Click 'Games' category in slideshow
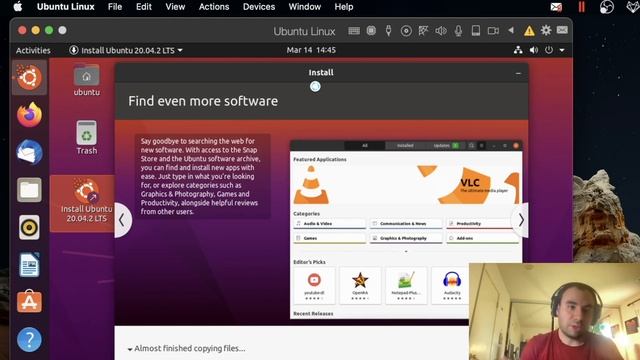Screen dimensions: 640x360 [329, 238]
